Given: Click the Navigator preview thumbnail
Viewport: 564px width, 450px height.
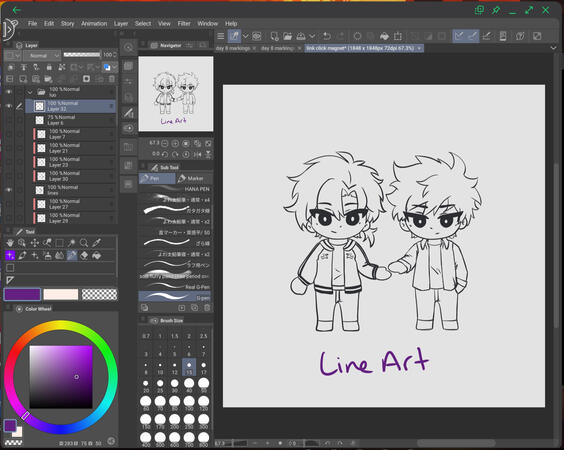Looking at the screenshot, I should pos(176,94).
